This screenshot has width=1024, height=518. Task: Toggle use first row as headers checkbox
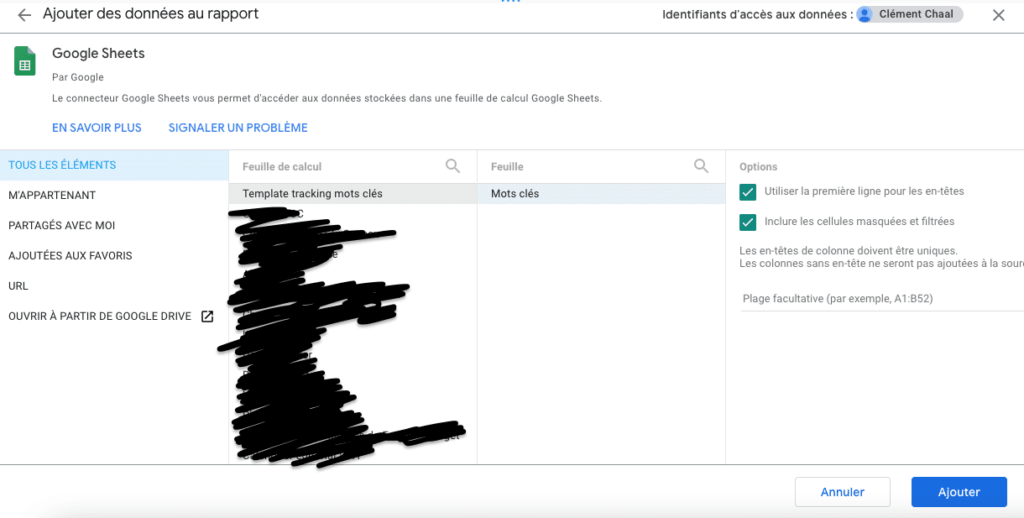click(748, 191)
